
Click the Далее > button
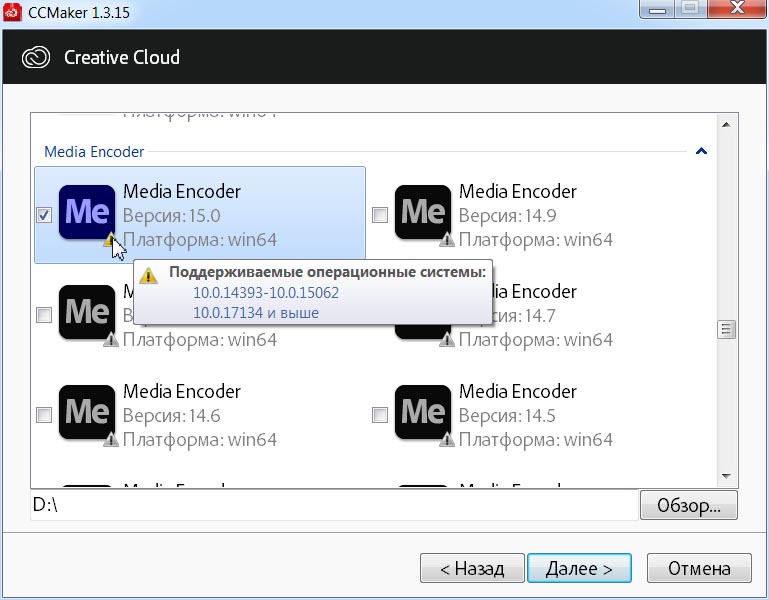click(579, 568)
